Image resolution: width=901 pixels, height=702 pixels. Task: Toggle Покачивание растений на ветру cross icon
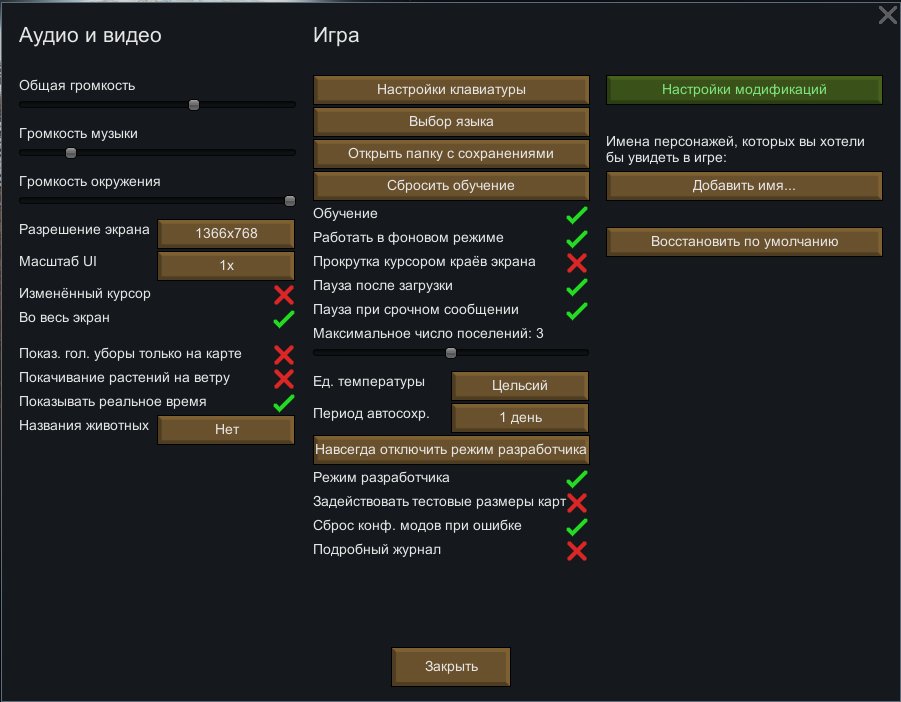tap(284, 378)
